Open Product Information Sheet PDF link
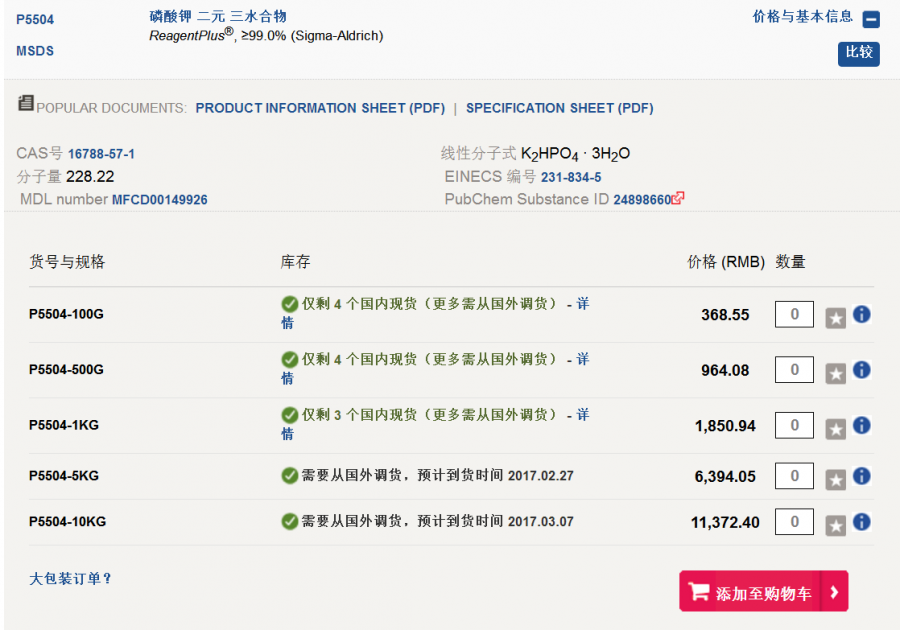900x630 pixels. pos(320,108)
